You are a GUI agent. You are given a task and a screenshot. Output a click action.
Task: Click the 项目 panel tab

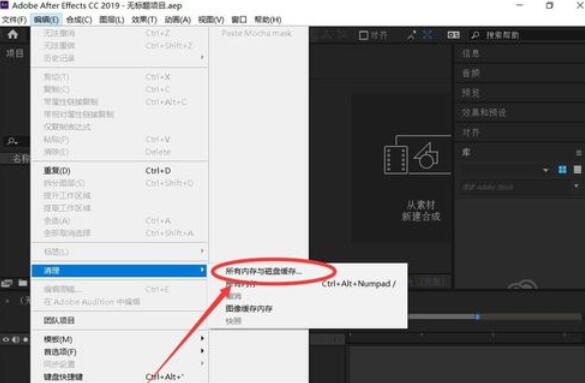(x=15, y=53)
